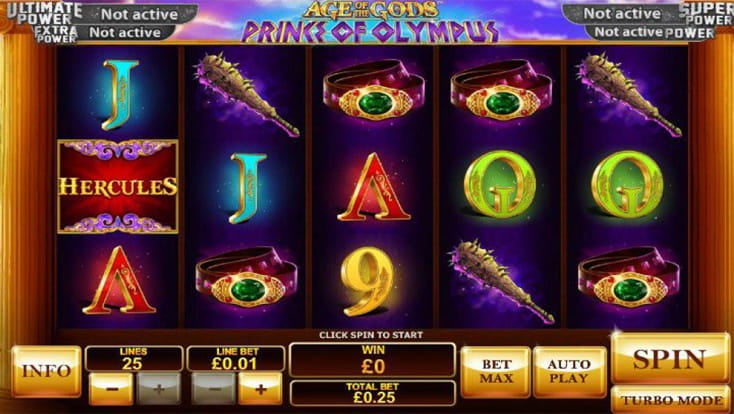Lower the line bet with minus button
This screenshot has height=414, width=734.
(213, 388)
